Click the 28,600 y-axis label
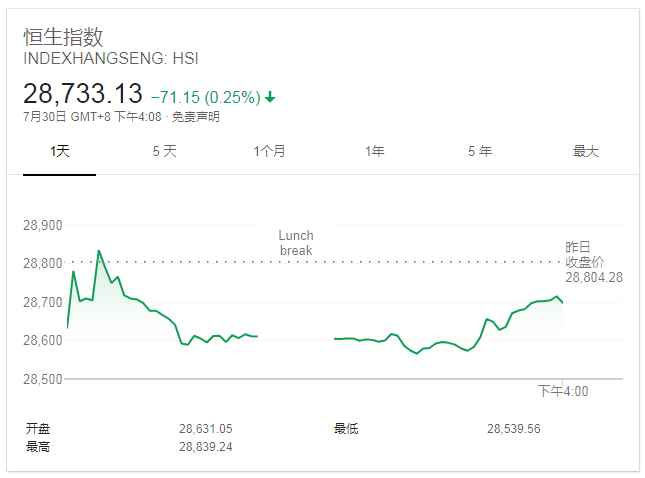 pos(43,340)
